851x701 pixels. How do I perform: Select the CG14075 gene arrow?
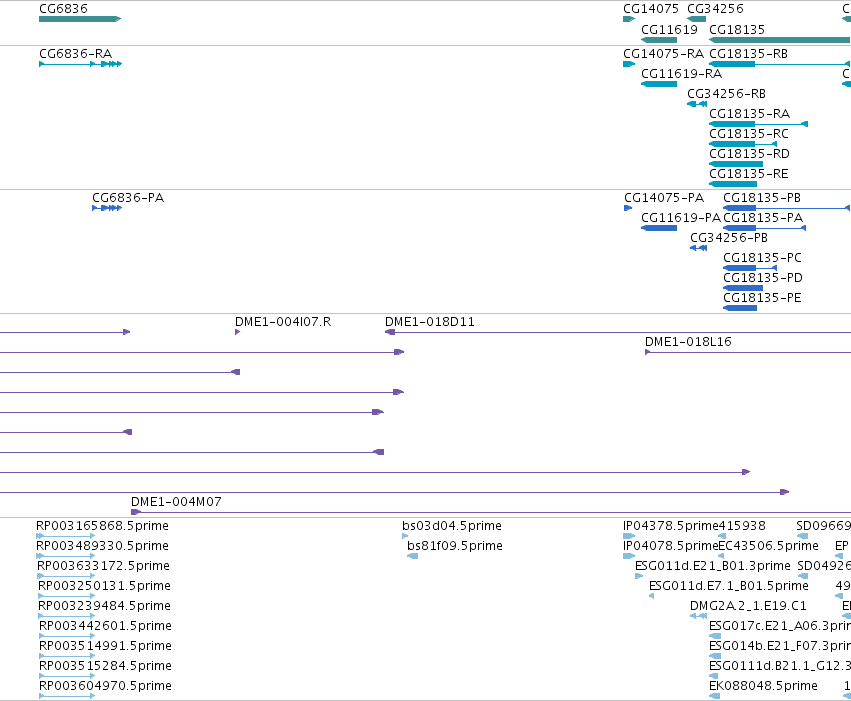tap(629, 19)
